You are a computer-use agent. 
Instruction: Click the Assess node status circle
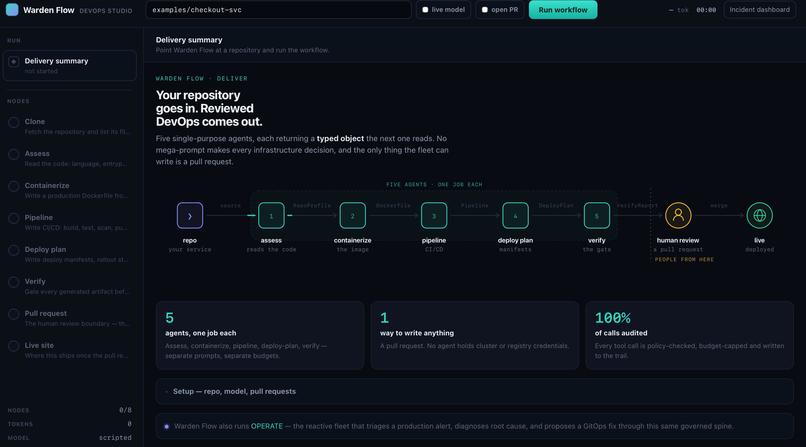(14, 154)
